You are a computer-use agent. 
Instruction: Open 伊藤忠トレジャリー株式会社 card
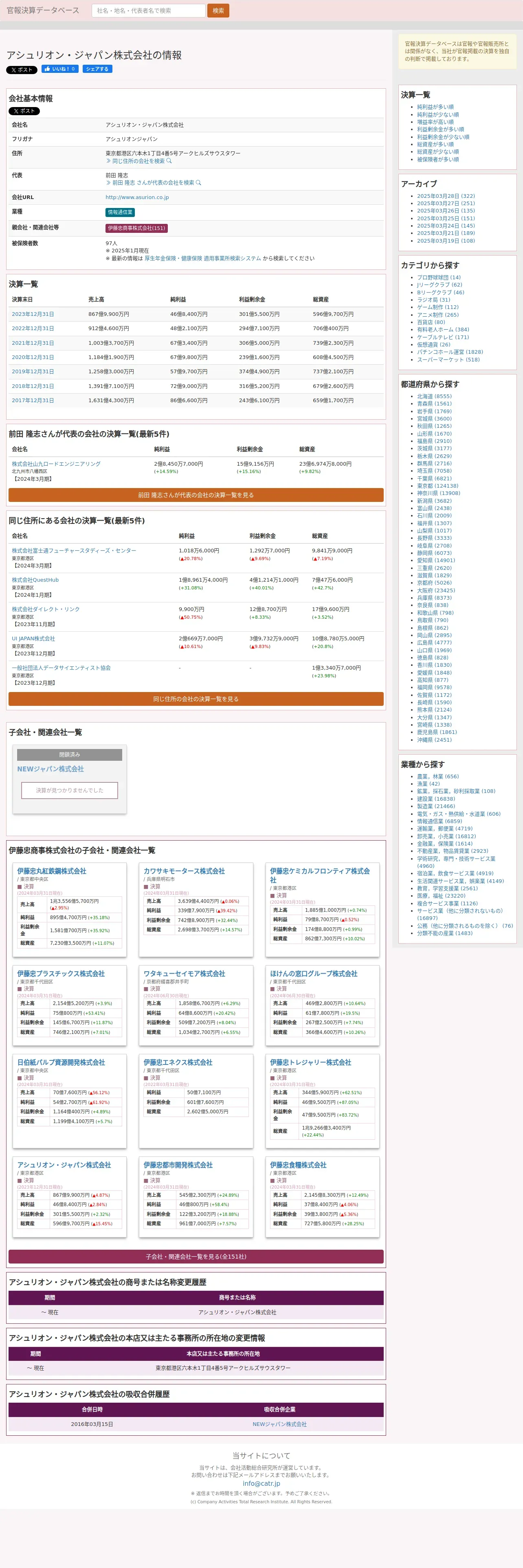pyautogui.click(x=310, y=1062)
